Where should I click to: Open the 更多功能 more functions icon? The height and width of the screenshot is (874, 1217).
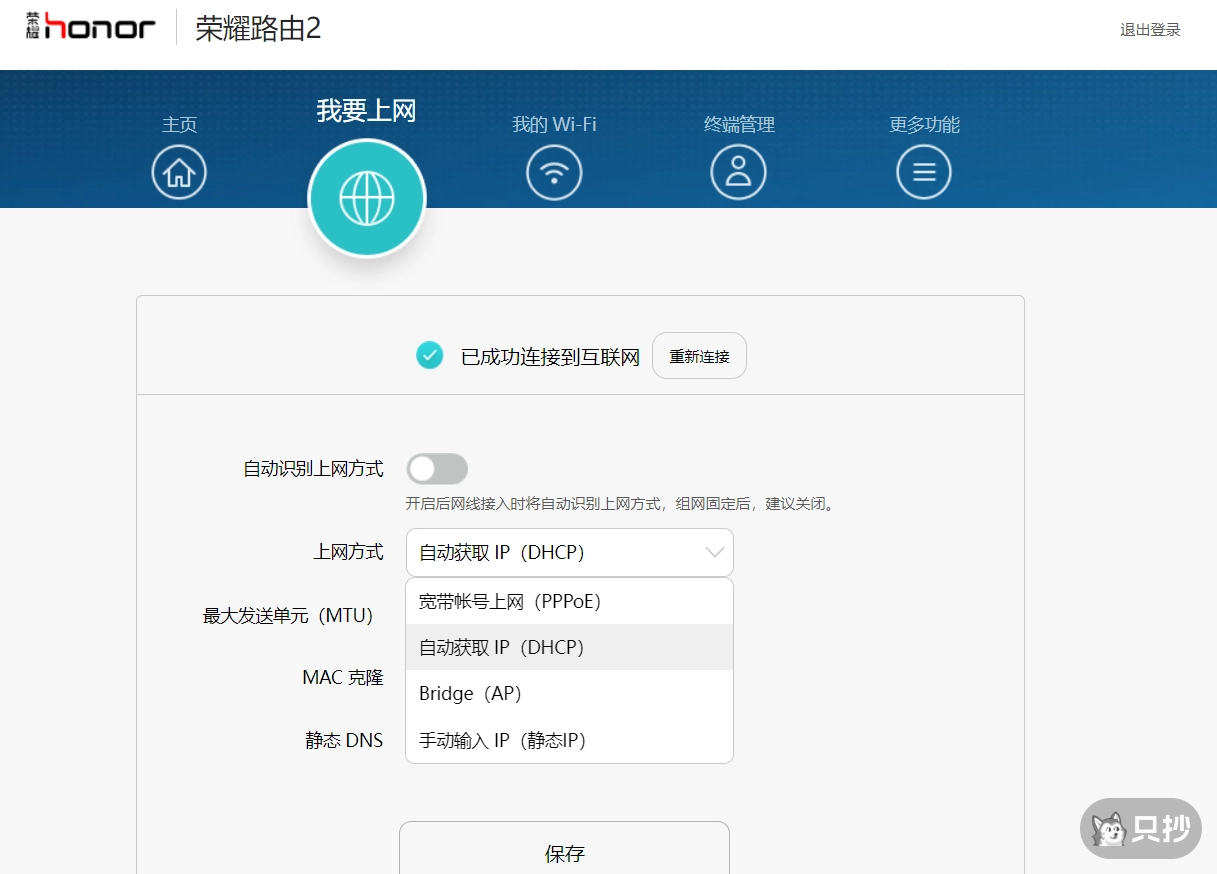coord(923,172)
